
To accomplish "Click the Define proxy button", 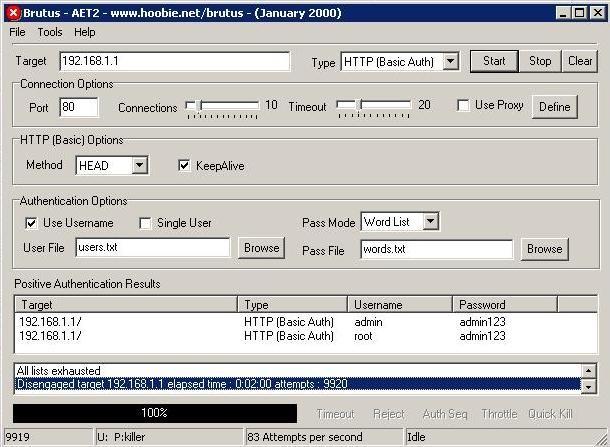I will [554, 107].
